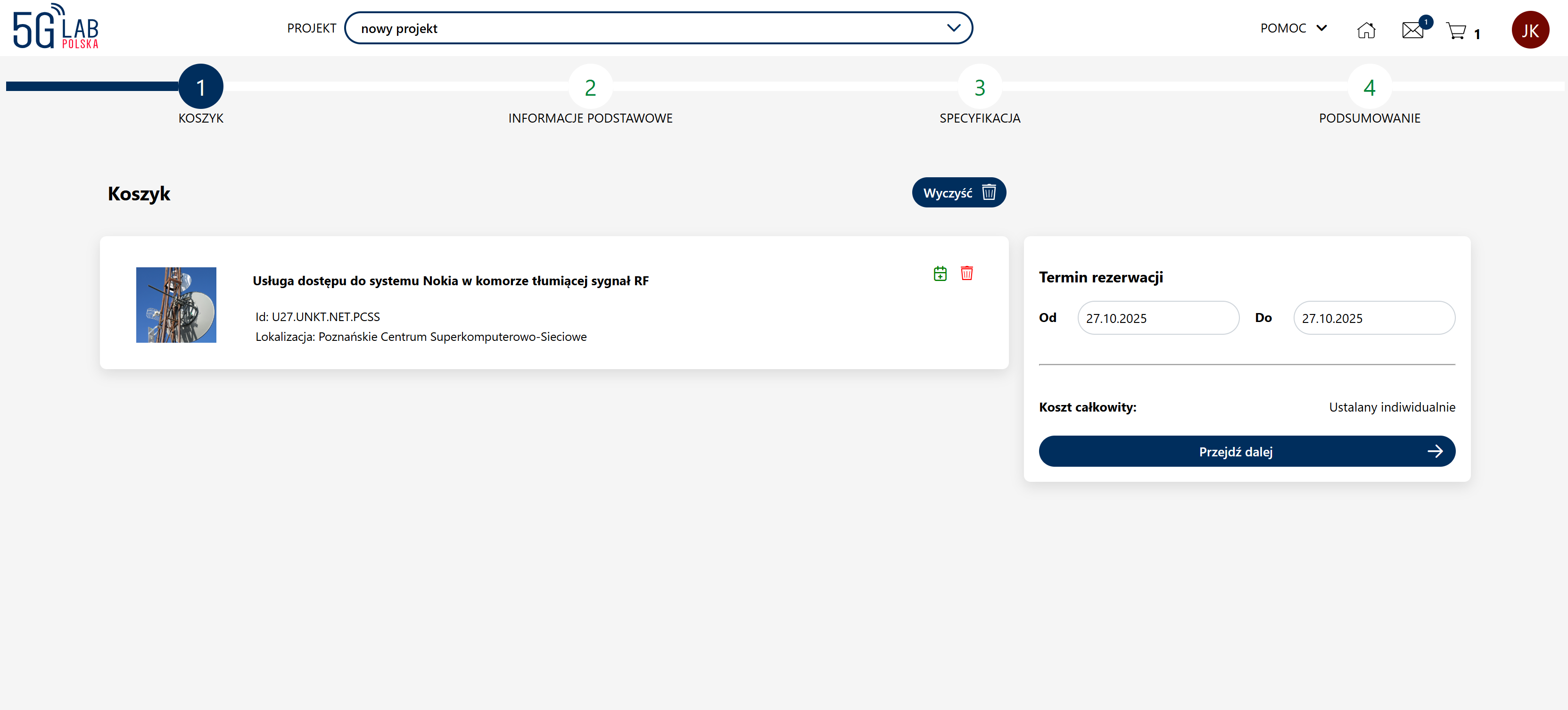Jump to step 4 Podsumowanie

click(x=1369, y=87)
